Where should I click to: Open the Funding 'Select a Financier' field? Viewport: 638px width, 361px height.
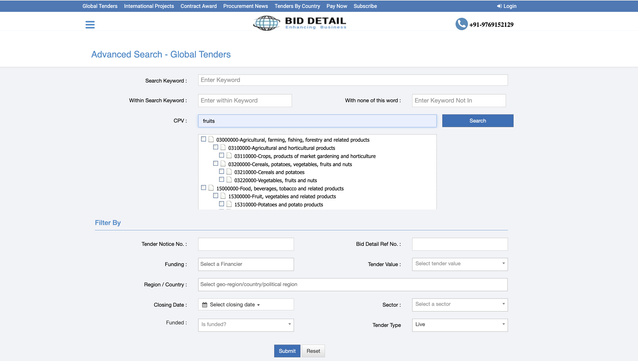coord(246,264)
